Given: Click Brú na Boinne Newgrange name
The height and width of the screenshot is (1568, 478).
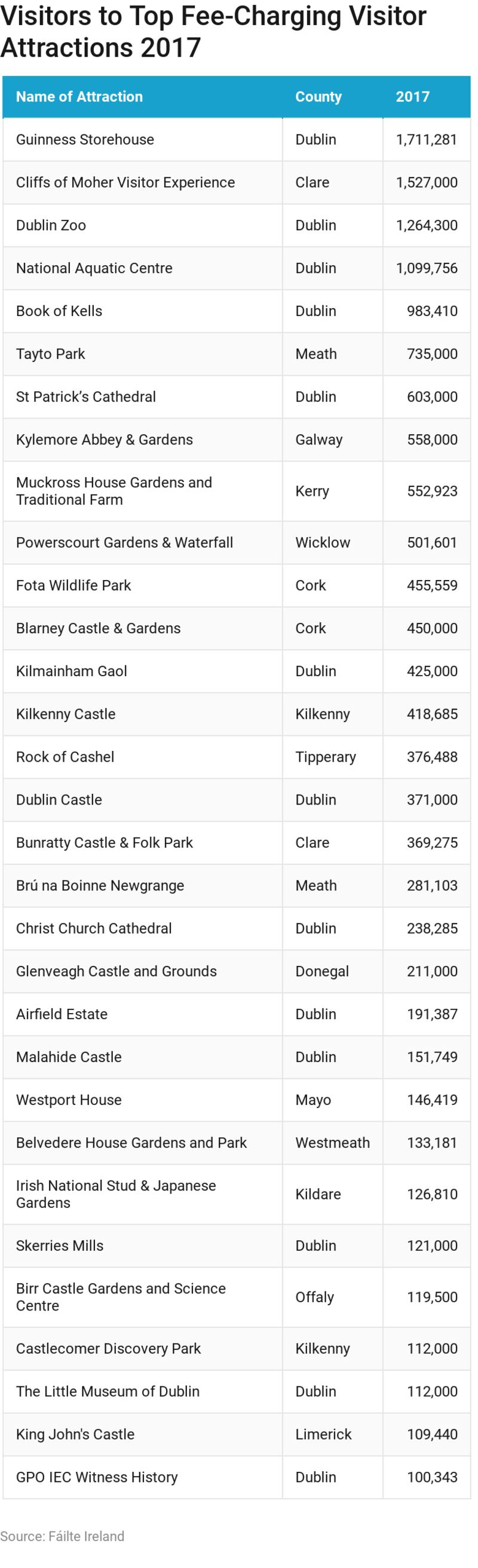Looking at the screenshot, I should [100, 886].
